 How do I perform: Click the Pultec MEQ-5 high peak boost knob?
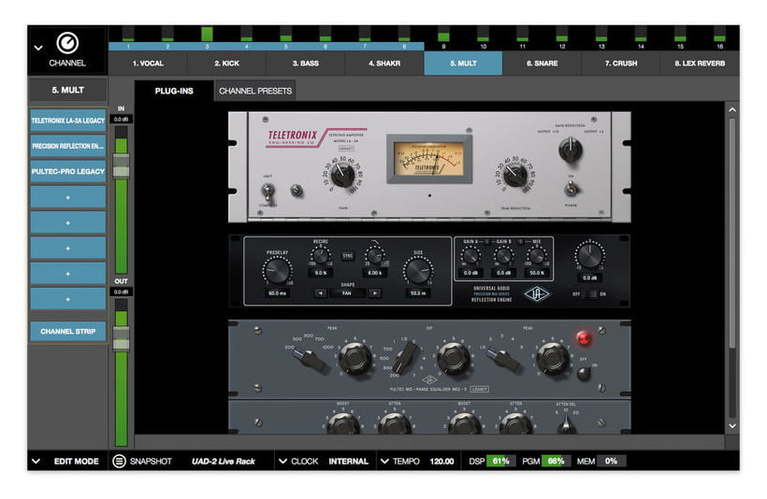(x=552, y=358)
